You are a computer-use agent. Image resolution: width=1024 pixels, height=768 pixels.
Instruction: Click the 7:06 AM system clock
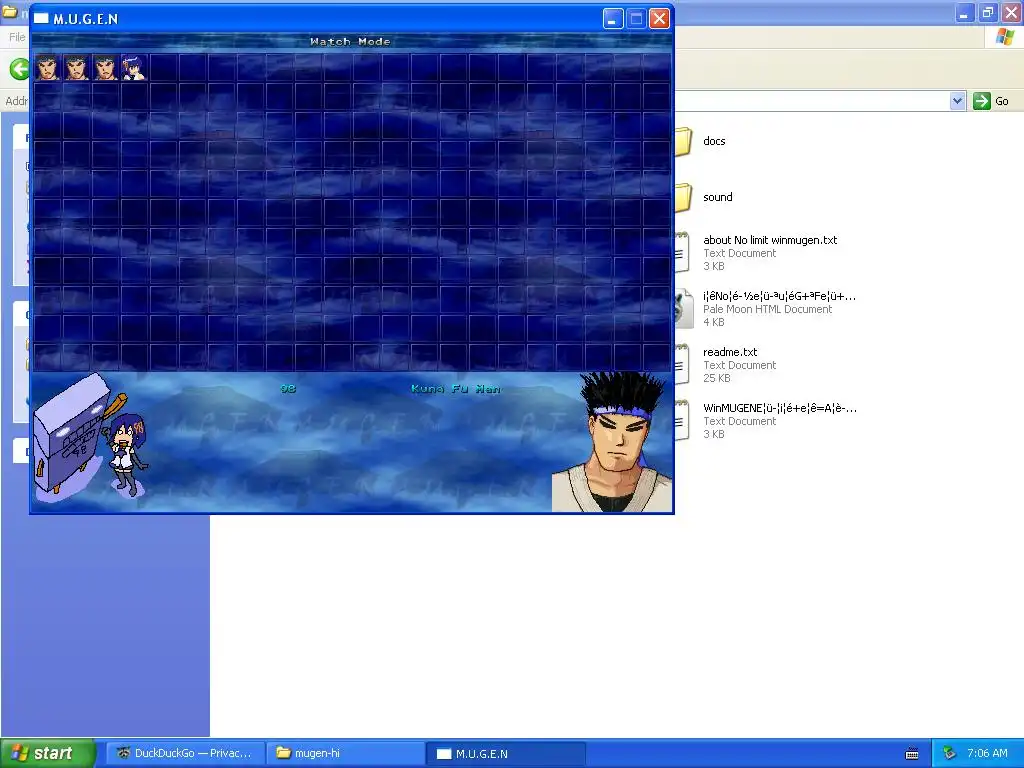coord(987,754)
